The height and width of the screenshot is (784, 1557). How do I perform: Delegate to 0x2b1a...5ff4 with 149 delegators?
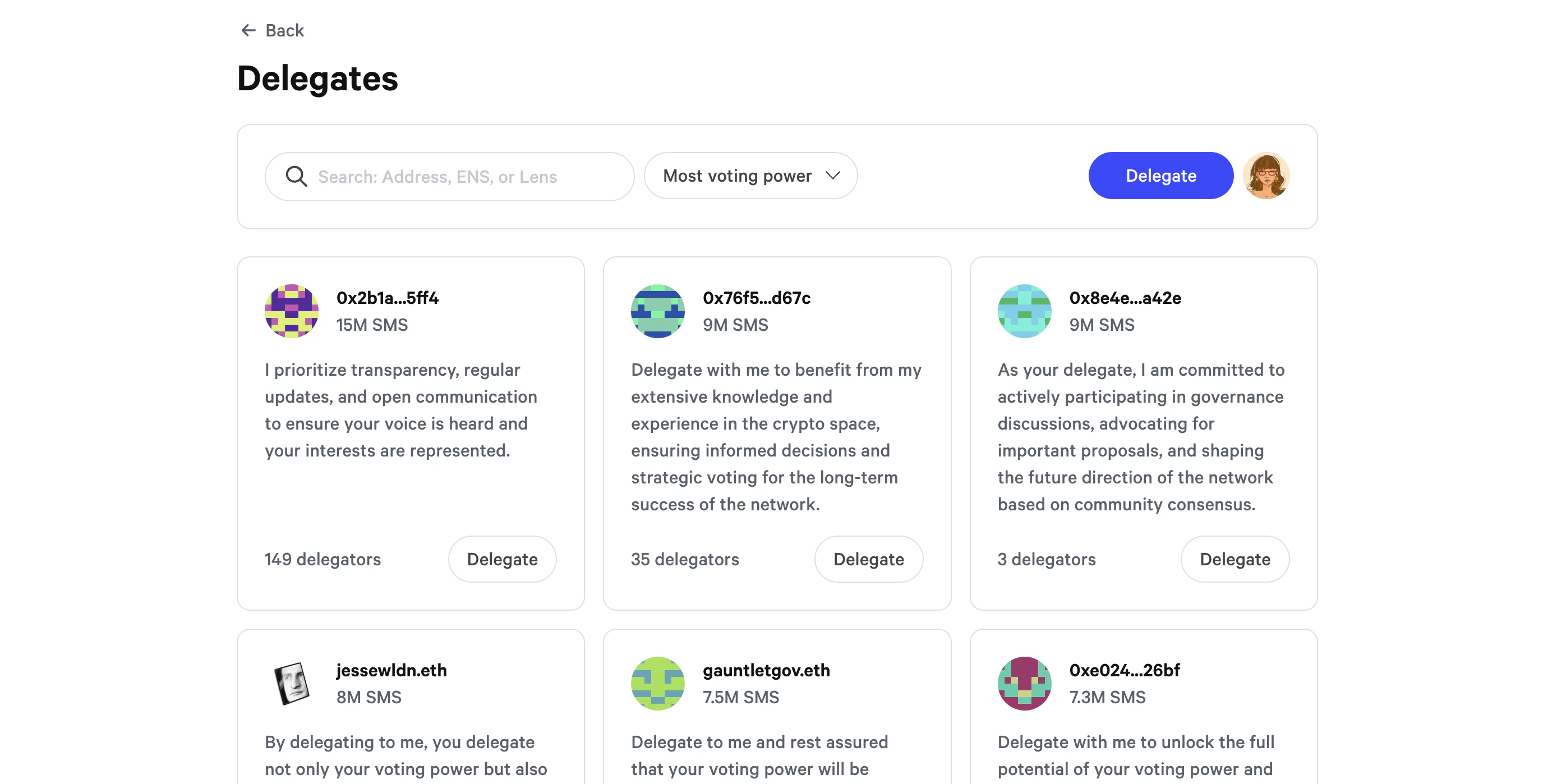pos(501,559)
